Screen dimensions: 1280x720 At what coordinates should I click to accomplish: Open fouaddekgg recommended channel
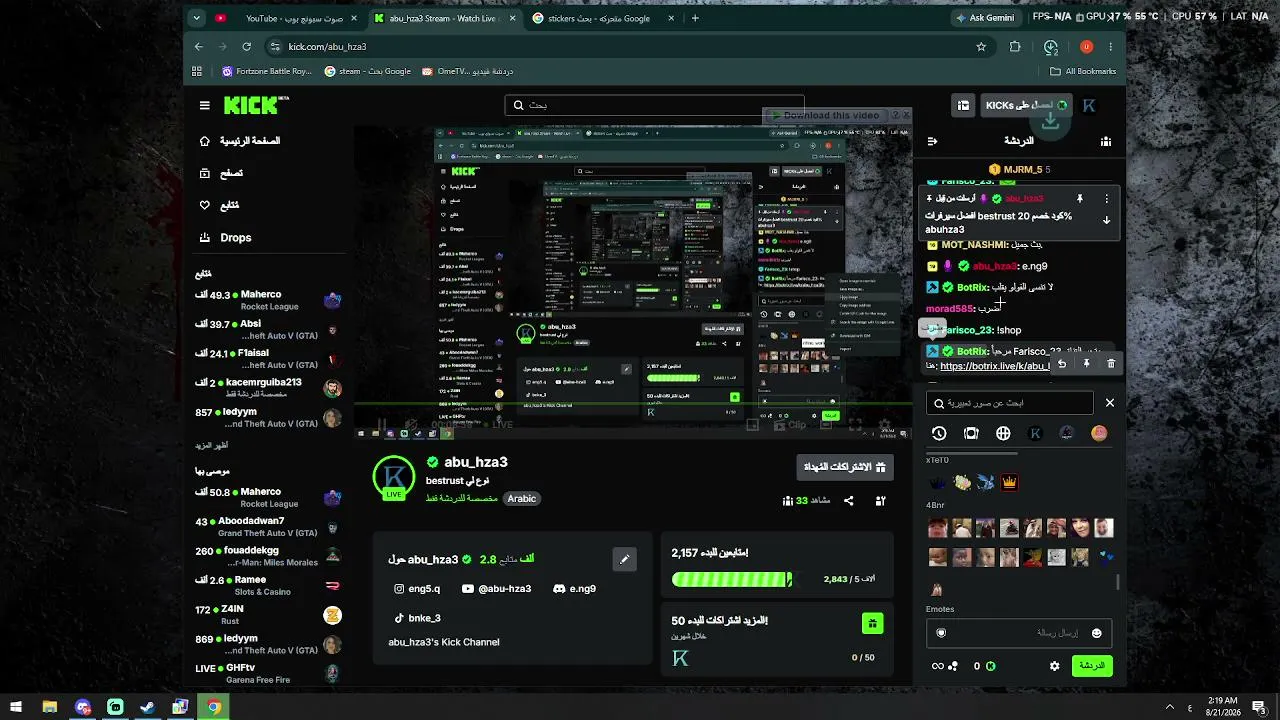(x=269, y=556)
